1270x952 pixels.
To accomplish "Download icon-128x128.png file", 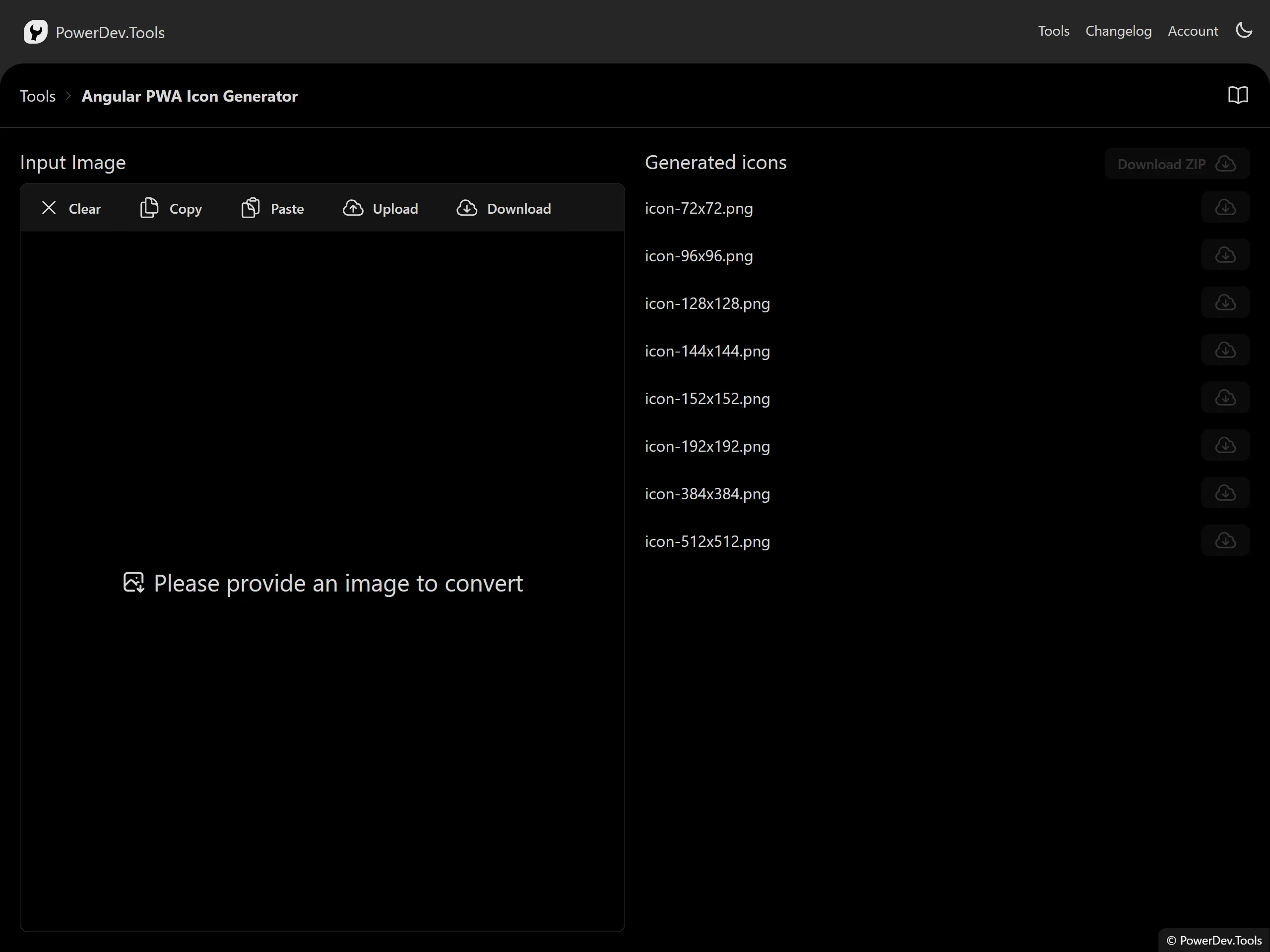I will coord(1225,302).
